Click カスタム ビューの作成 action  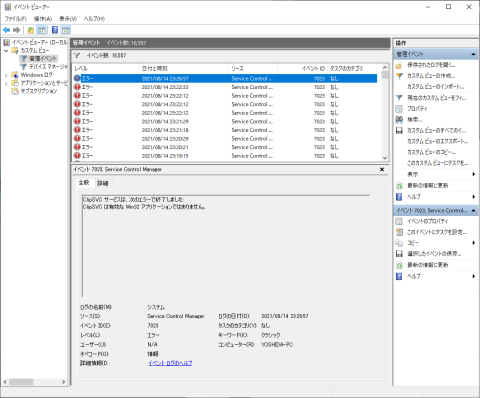[x=431, y=76]
